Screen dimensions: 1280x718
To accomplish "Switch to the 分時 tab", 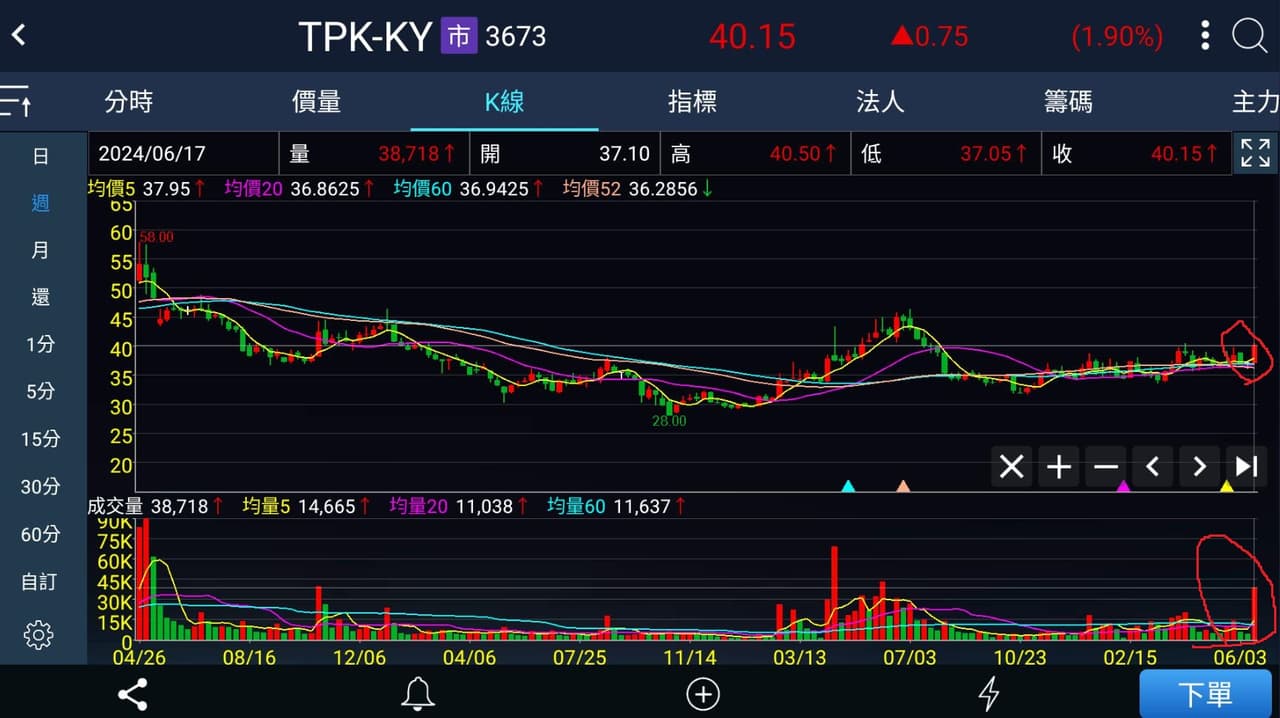I will [129, 101].
